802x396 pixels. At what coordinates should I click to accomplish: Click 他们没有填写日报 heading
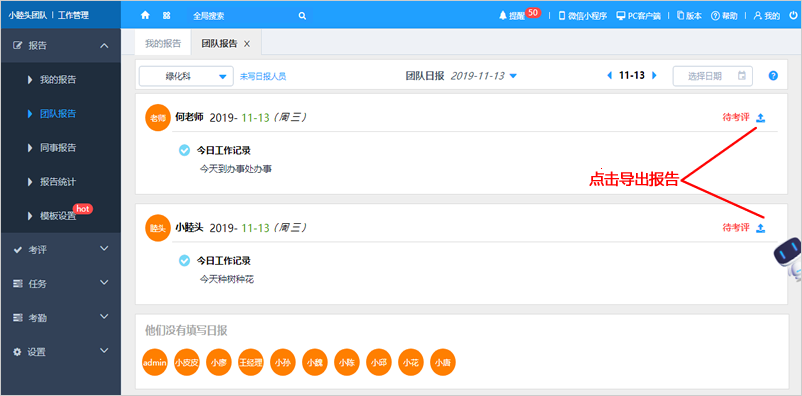186,331
